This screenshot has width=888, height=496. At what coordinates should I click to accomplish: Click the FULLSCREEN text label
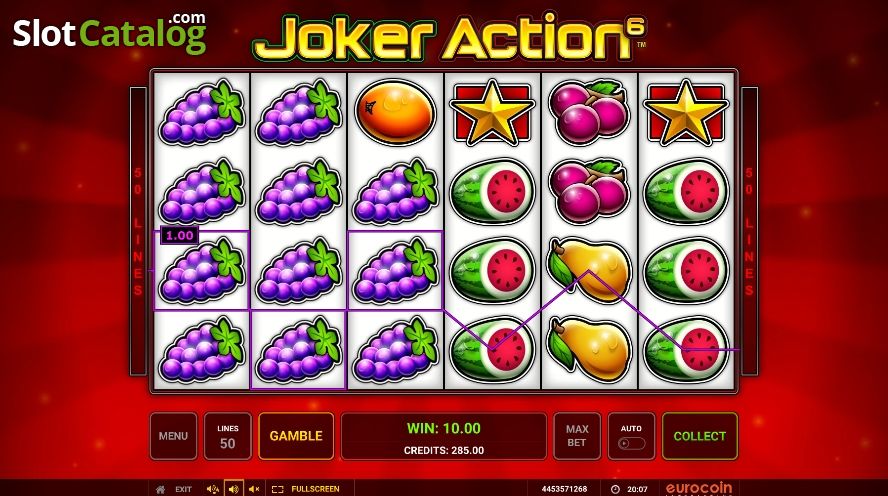point(315,489)
